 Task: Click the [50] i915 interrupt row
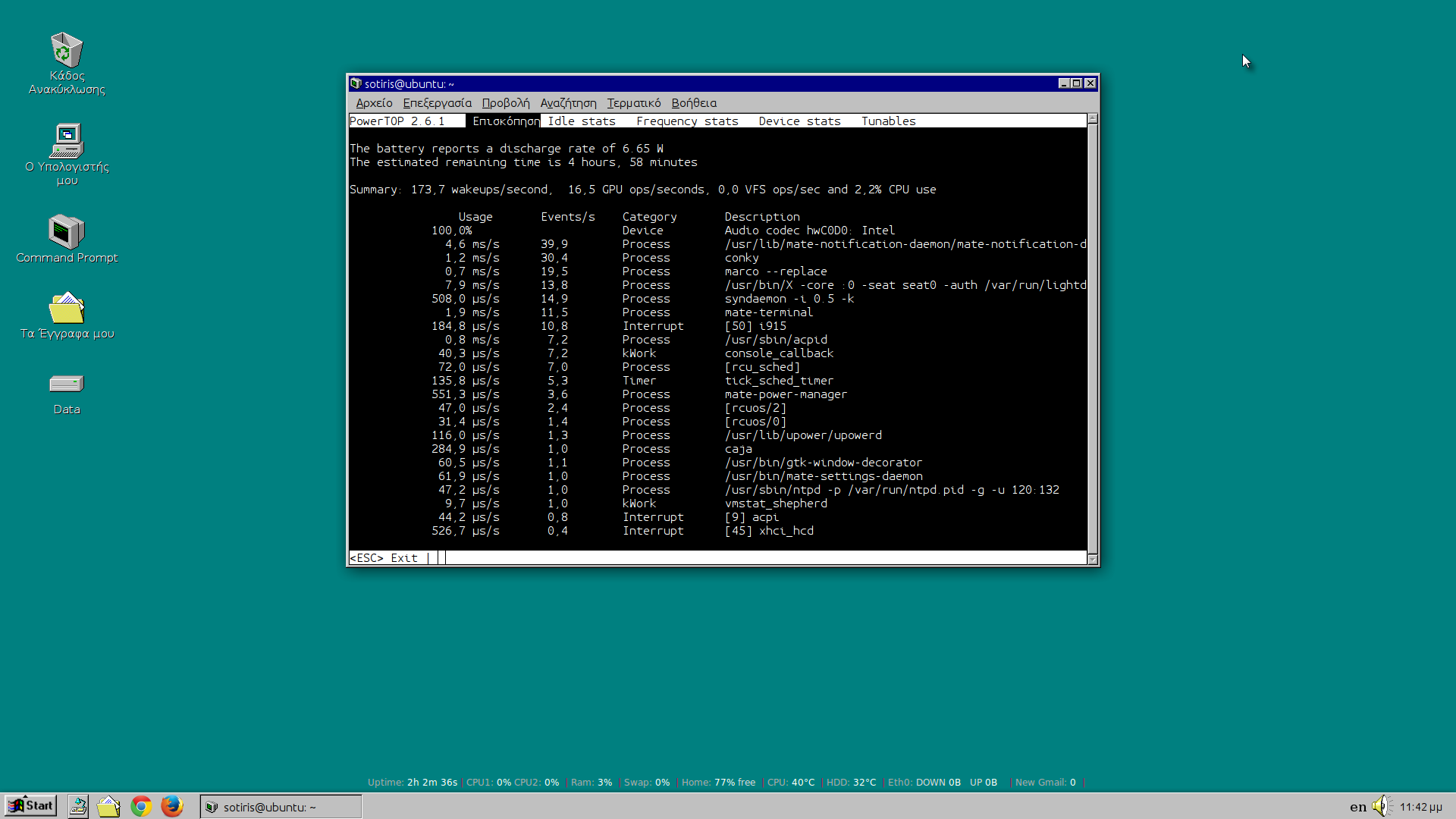click(x=717, y=326)
